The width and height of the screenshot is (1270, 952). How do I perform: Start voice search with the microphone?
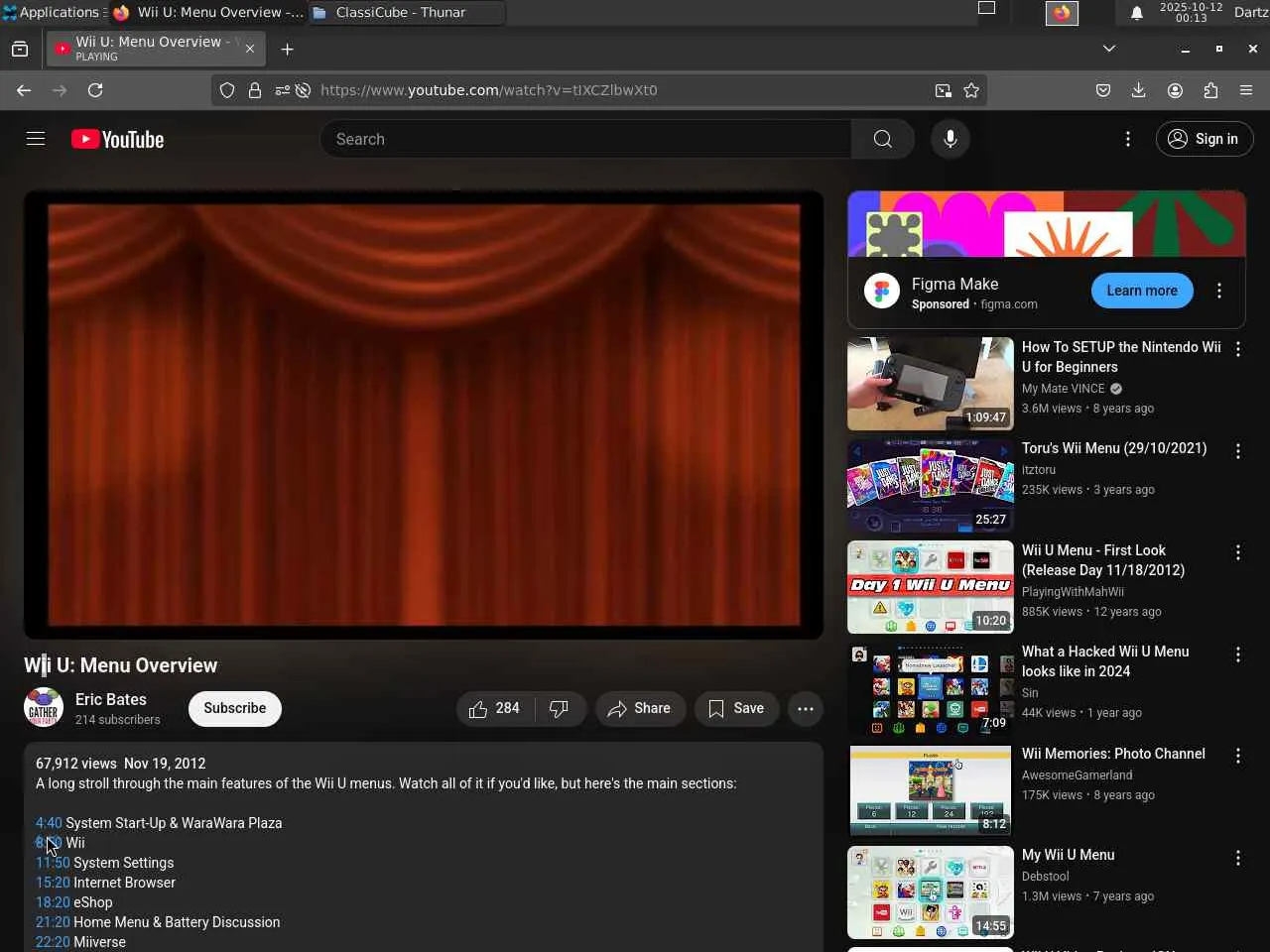click(950, 140)
